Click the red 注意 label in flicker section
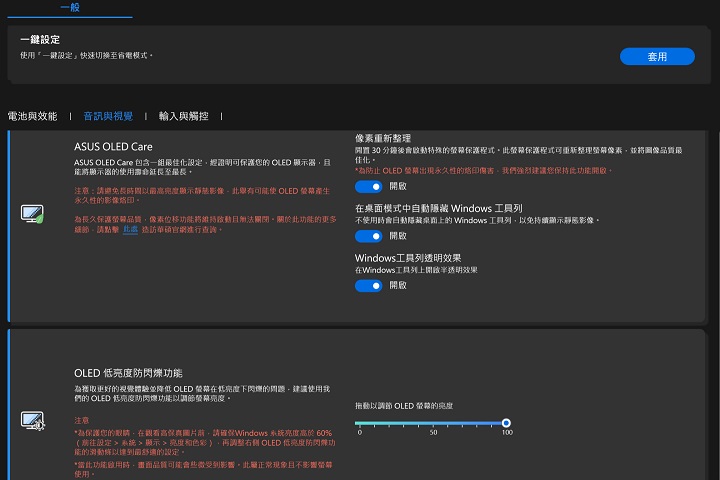The height and width of the screenshot is (480, 720). pyautogui.click(x=82, y=420)
